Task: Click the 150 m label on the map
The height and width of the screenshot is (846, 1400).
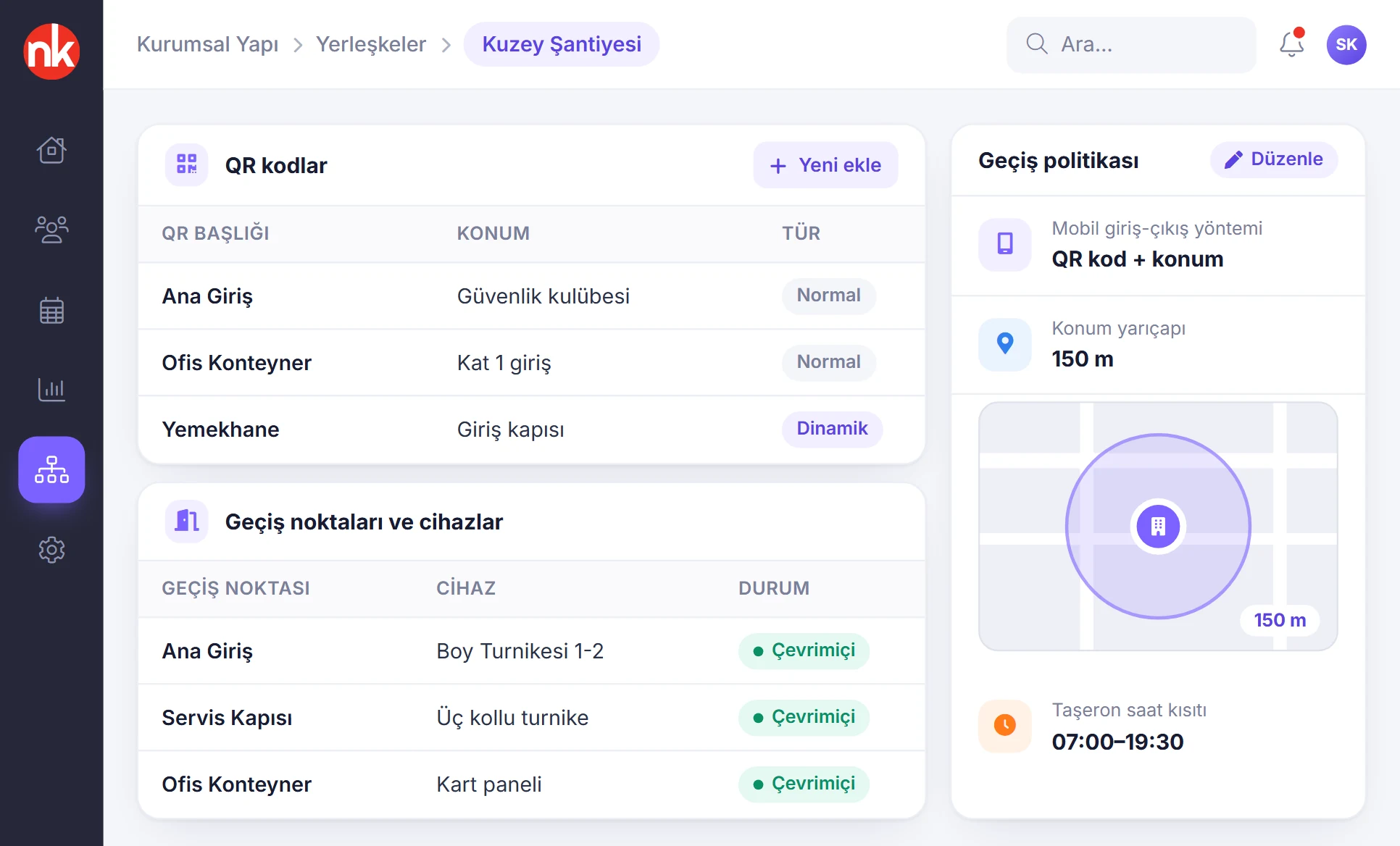Action: click(x=1280, y=621)
